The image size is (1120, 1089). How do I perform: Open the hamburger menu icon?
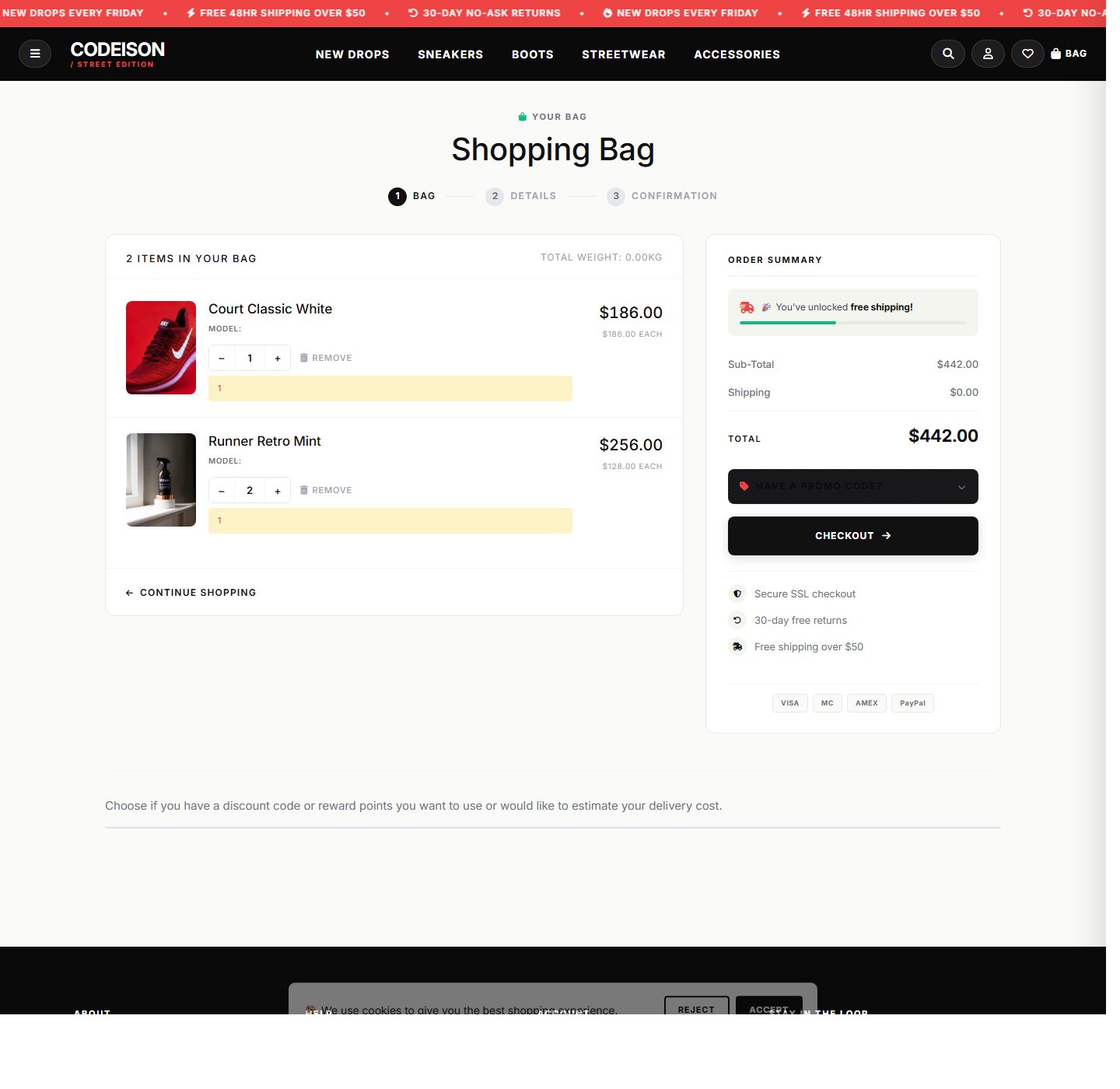(35, 54)
